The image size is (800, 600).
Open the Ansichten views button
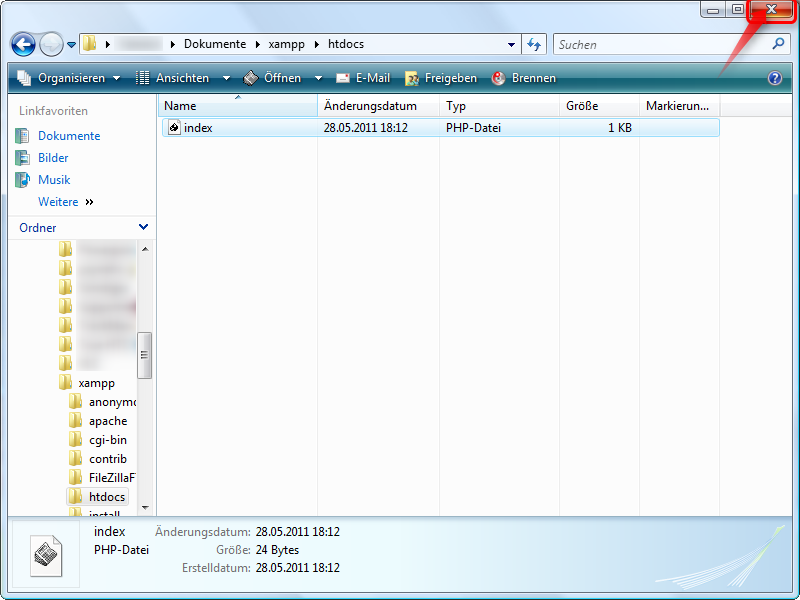(172, 78)
